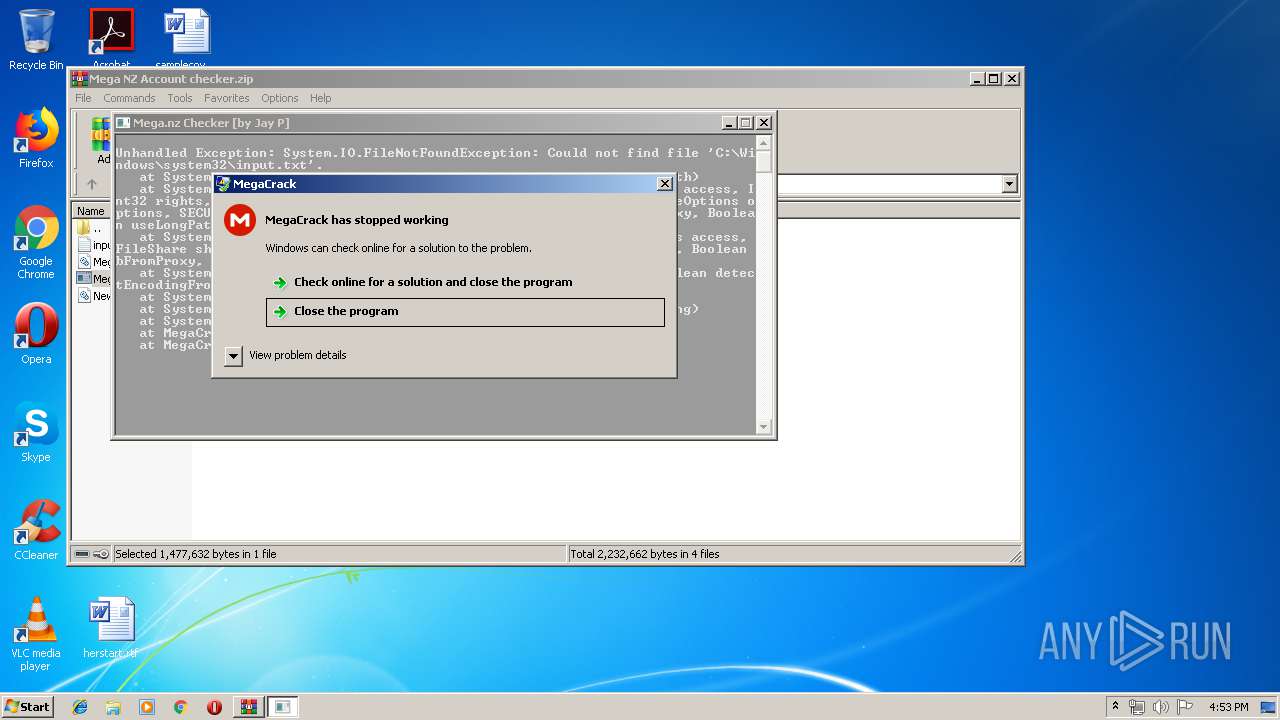Open the Options menu in WinRAR
Screen dimensions: 1280x720
click(280, 98)
